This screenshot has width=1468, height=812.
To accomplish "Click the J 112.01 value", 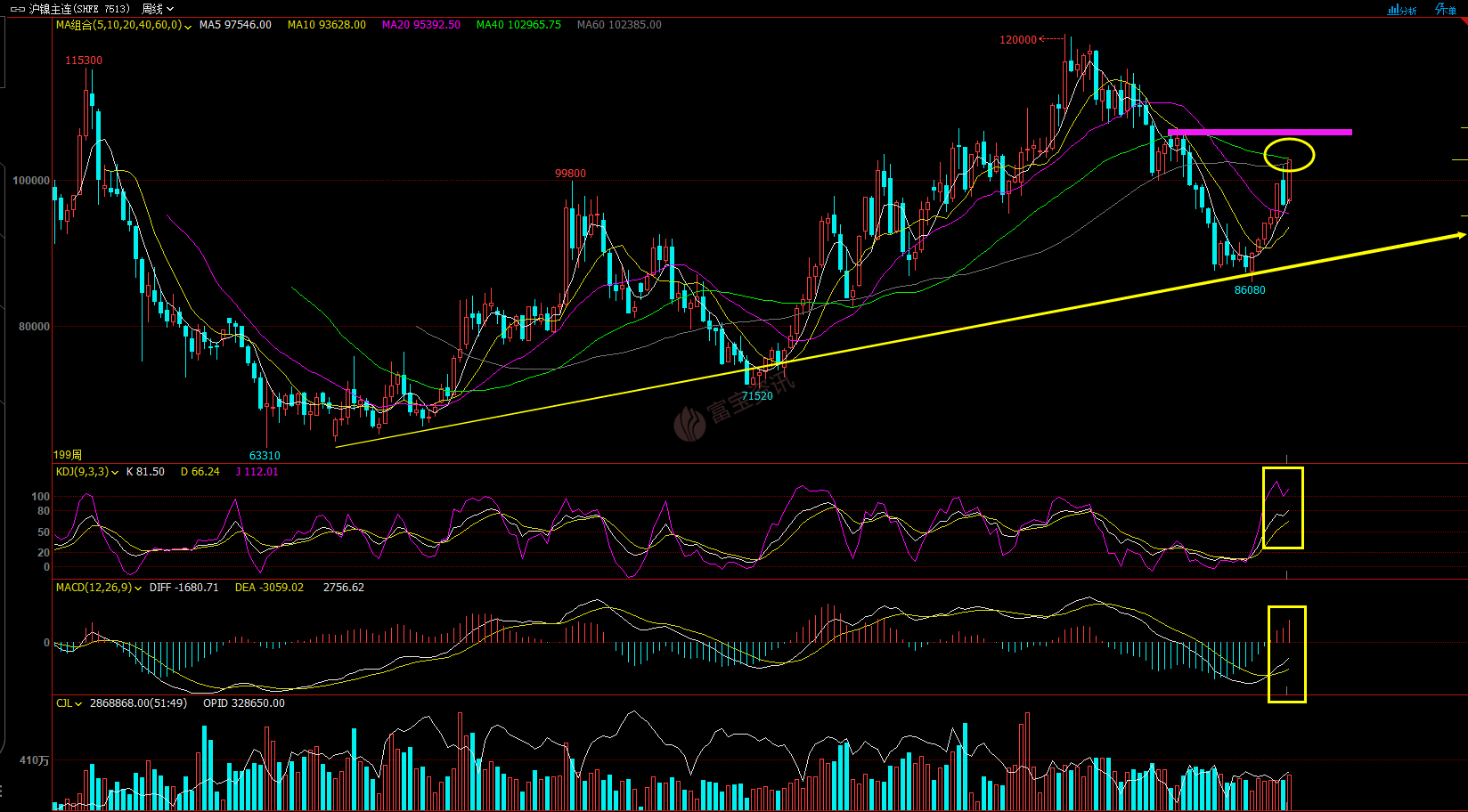I will click(x=257, y=472).
